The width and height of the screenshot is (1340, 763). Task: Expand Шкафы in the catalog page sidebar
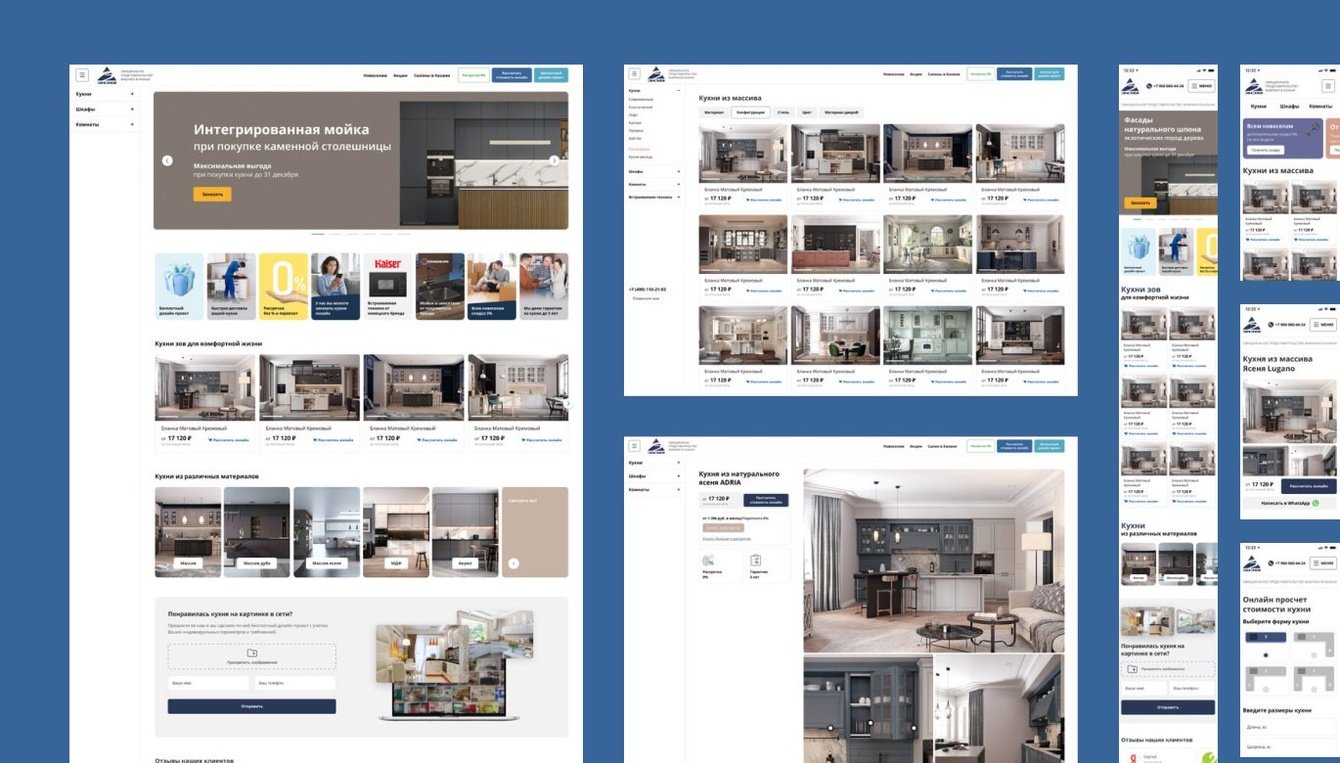click(x=679, y=172)
